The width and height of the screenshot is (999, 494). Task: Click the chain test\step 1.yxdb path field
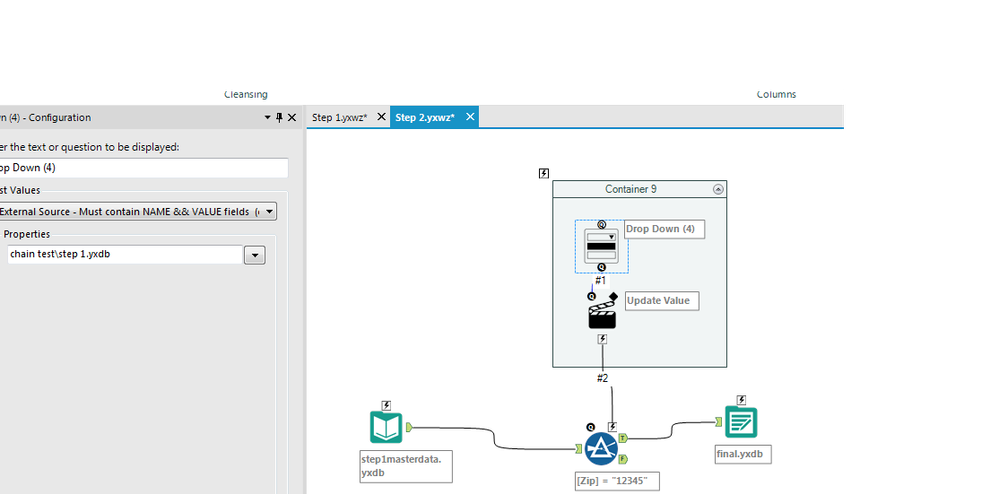pyautogui.click(x=125, y=254)
